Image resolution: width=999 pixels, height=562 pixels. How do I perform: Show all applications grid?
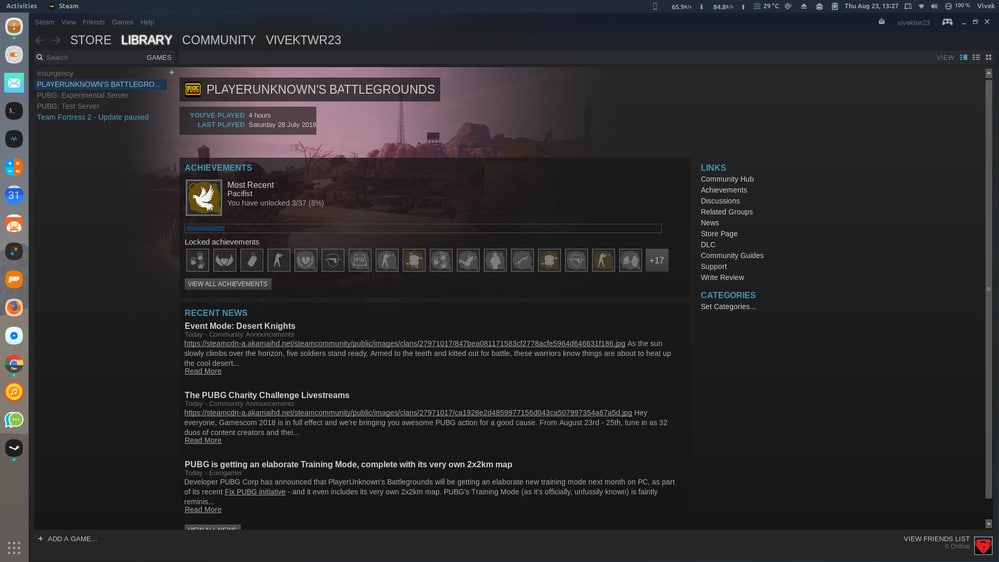point(14,547)
